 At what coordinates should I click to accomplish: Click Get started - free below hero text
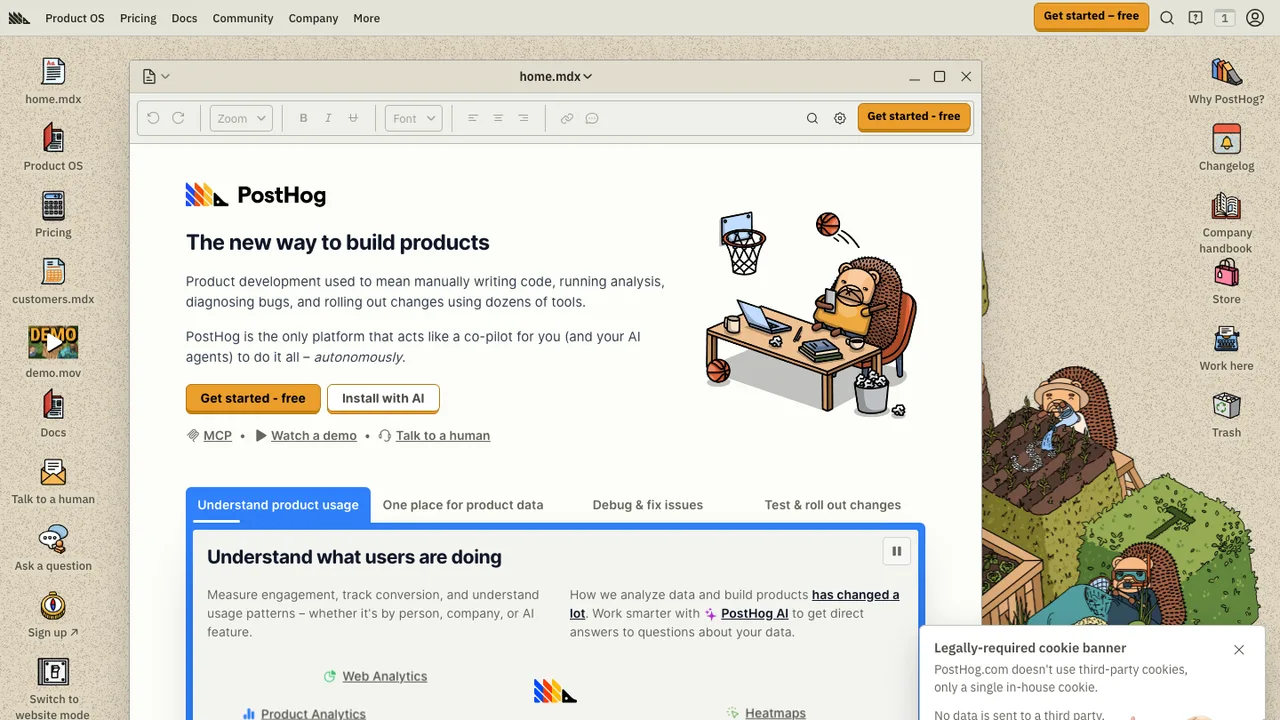click(253, 398)
